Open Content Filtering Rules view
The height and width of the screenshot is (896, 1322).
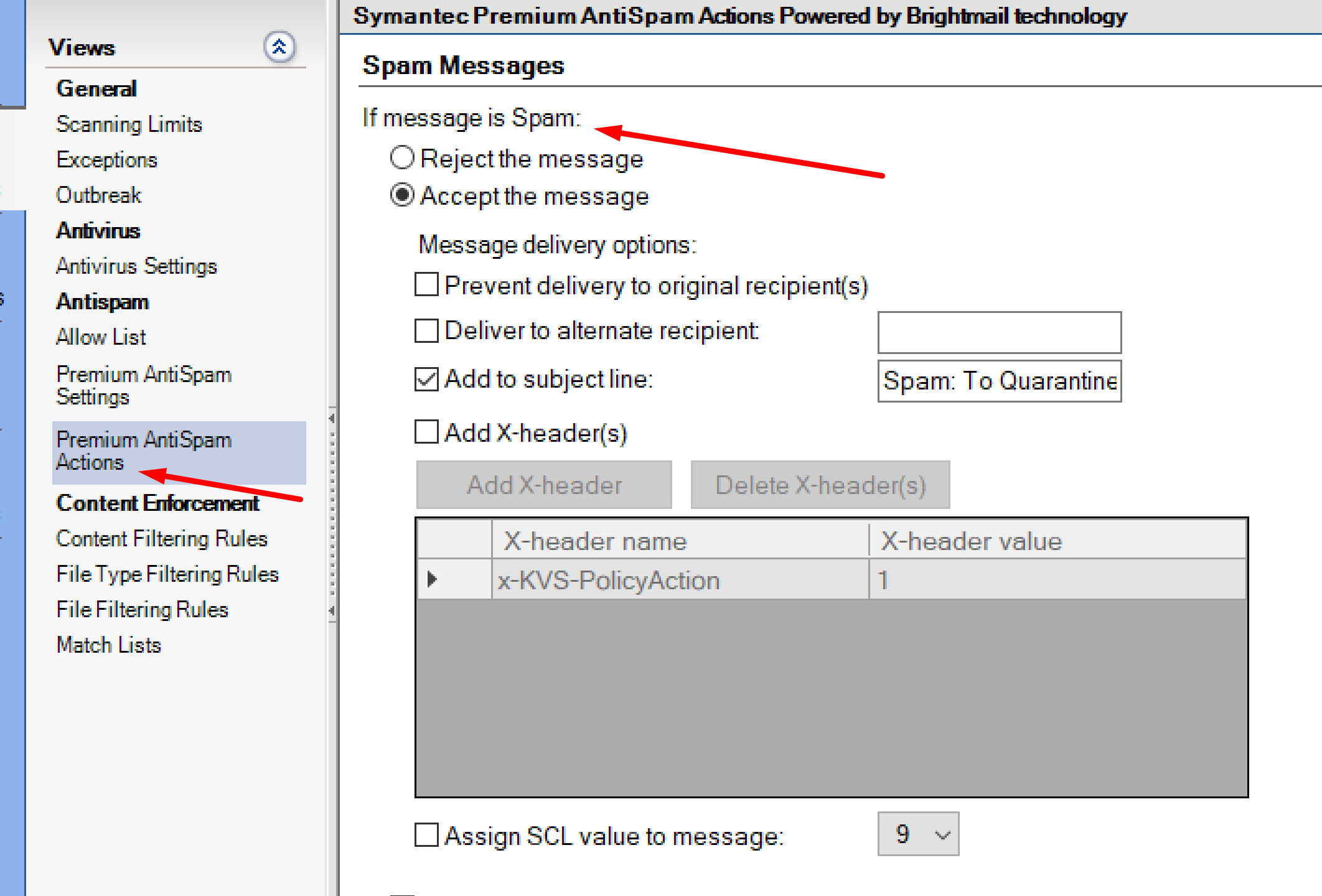pyautogui.click(x=161, y=538)
